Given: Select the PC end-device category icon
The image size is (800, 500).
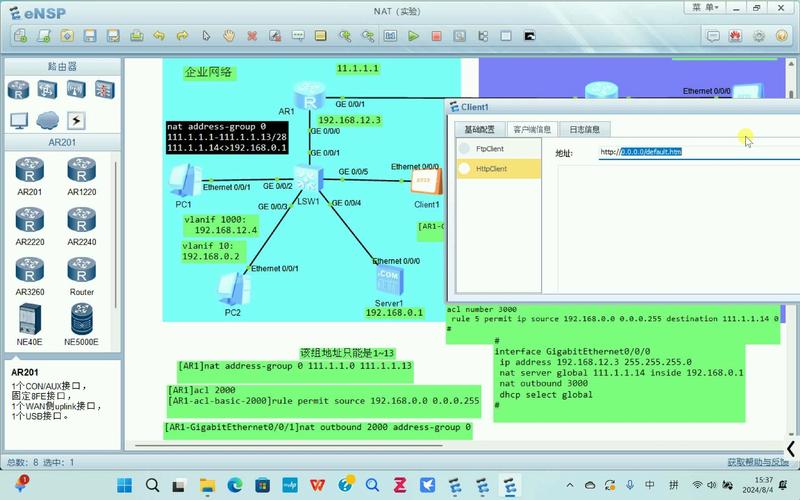Looking at the screenshot, I should tap(19, 120).
